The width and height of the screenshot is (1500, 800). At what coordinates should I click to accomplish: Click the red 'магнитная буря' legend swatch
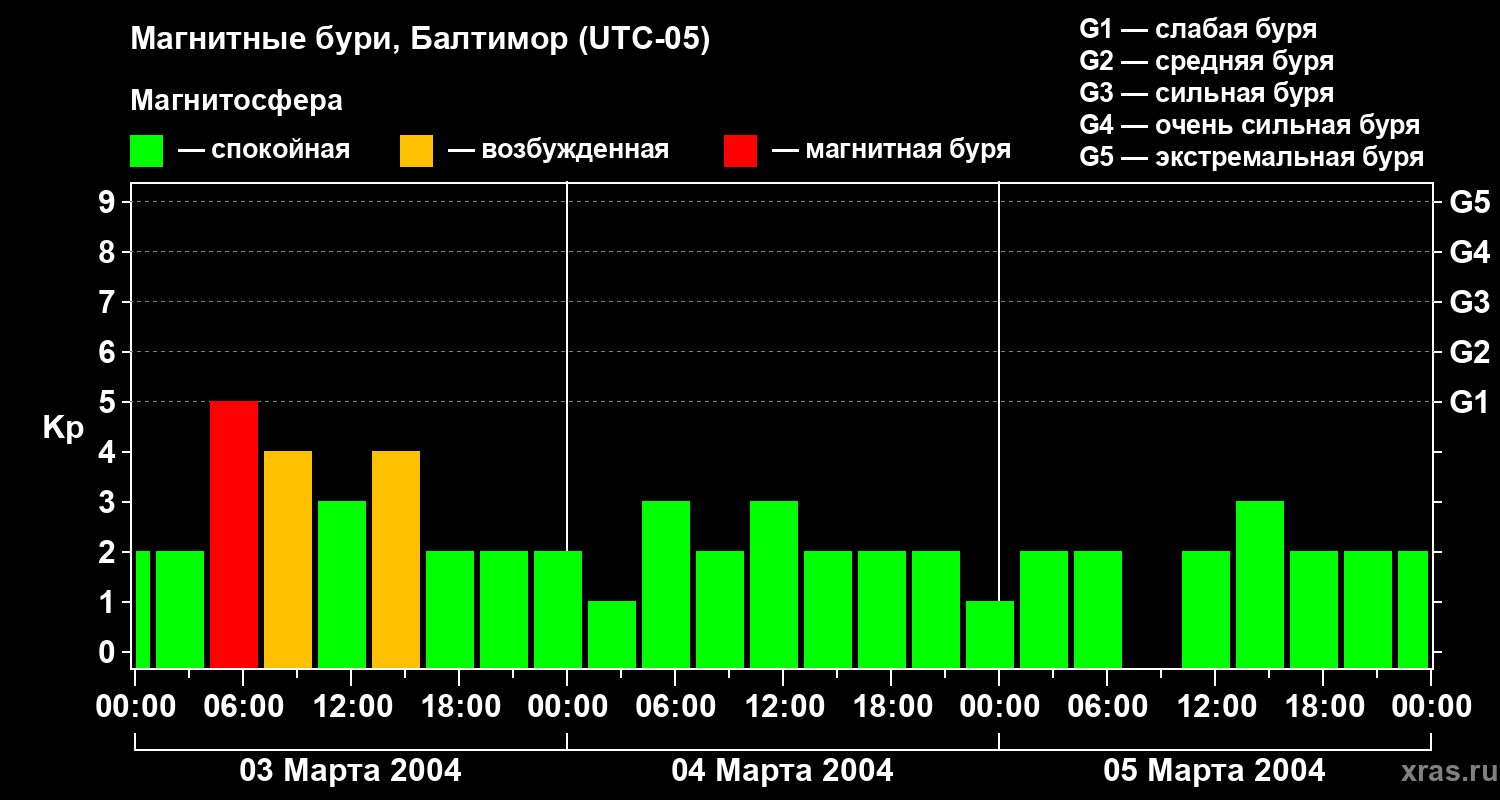coord(741,151)
